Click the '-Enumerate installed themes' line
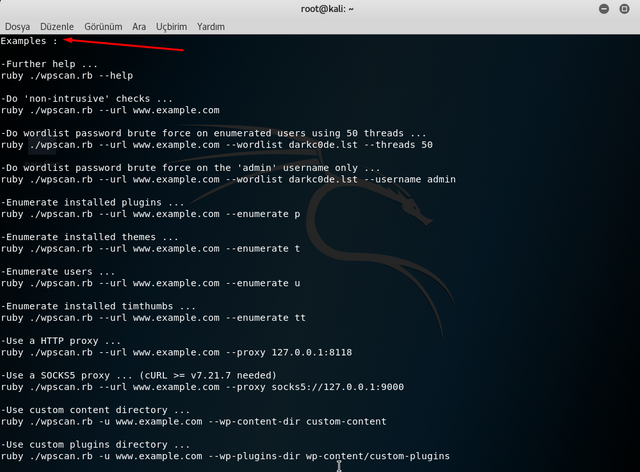 tap(89, 237)
